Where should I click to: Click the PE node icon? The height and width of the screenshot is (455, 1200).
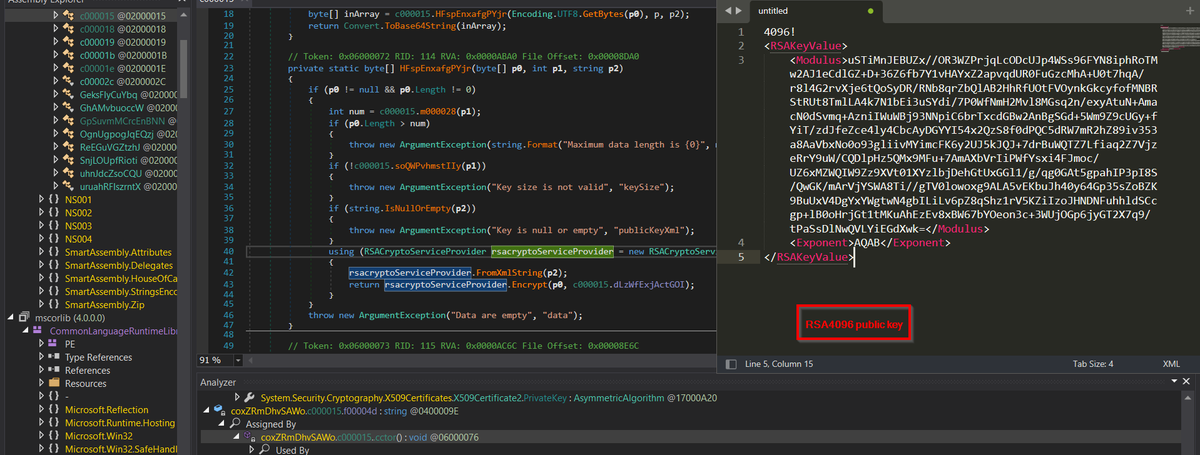54,343
